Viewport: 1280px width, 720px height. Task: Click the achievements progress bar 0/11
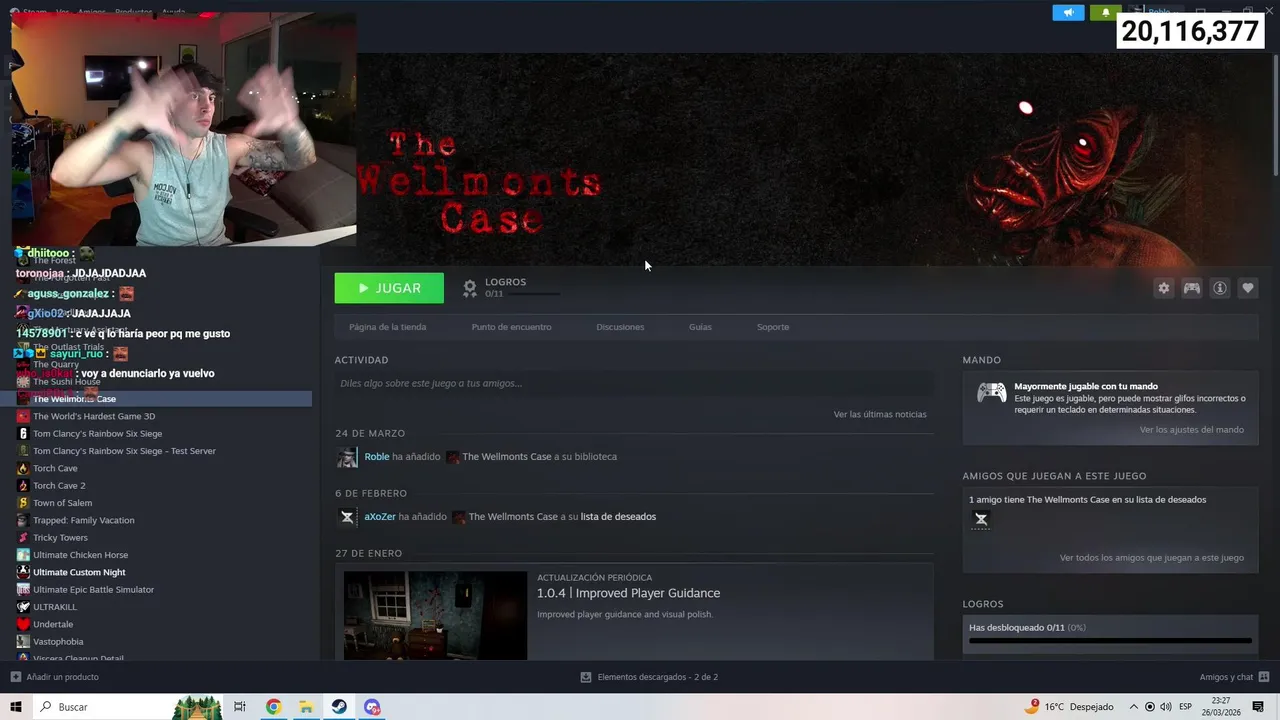pyautogui.click(x=1110, y=640)
